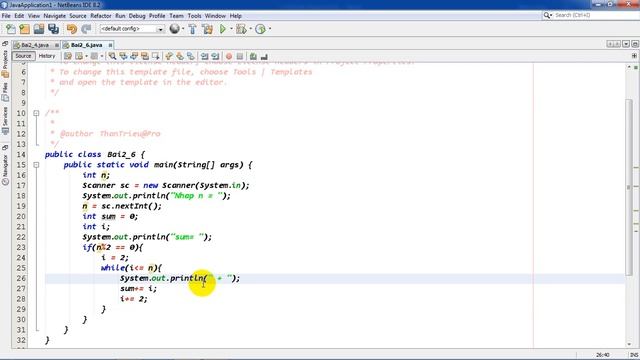This screenshot has height=360, width=640.
Task: Open the Help menu
Action: click(x=236, y=16)
